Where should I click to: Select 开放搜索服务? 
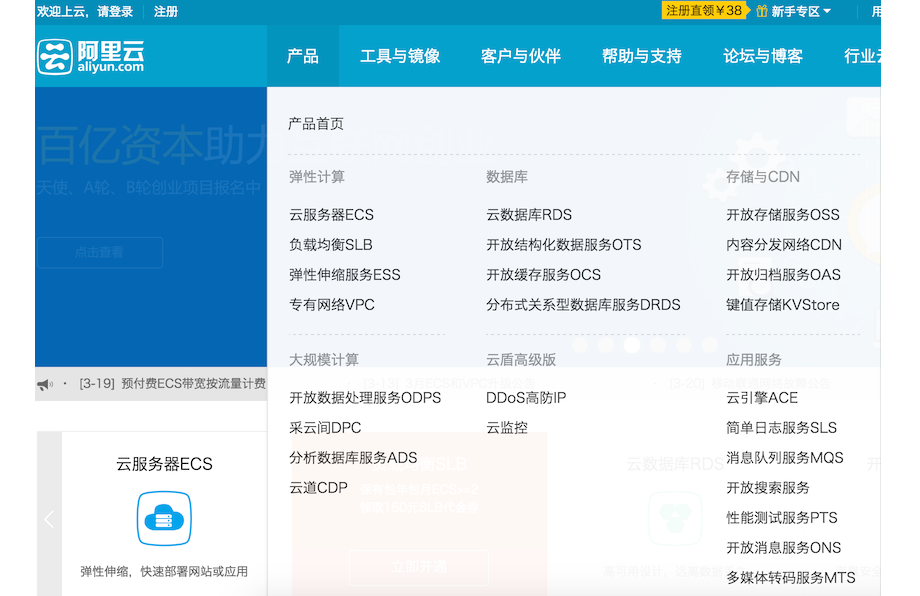click(x=768, y=487)
